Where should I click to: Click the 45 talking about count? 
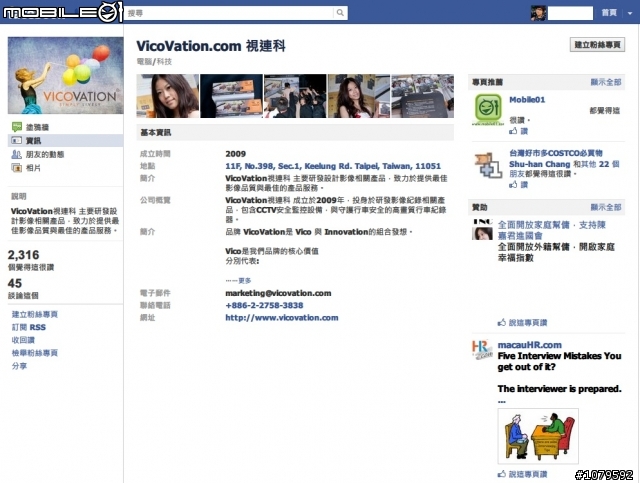tap(15, 283)
